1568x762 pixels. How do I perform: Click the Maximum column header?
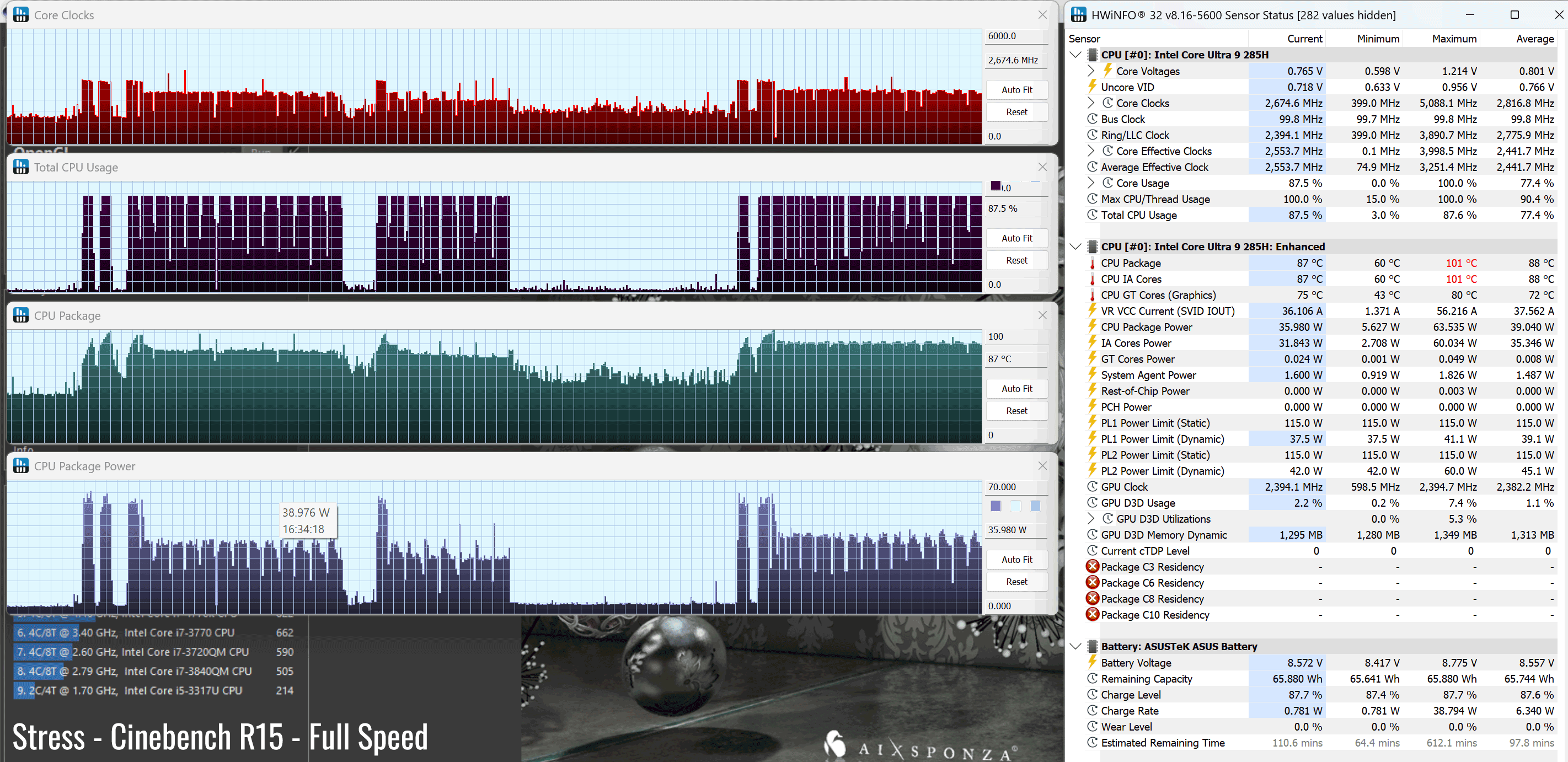tap(1441, 39)
